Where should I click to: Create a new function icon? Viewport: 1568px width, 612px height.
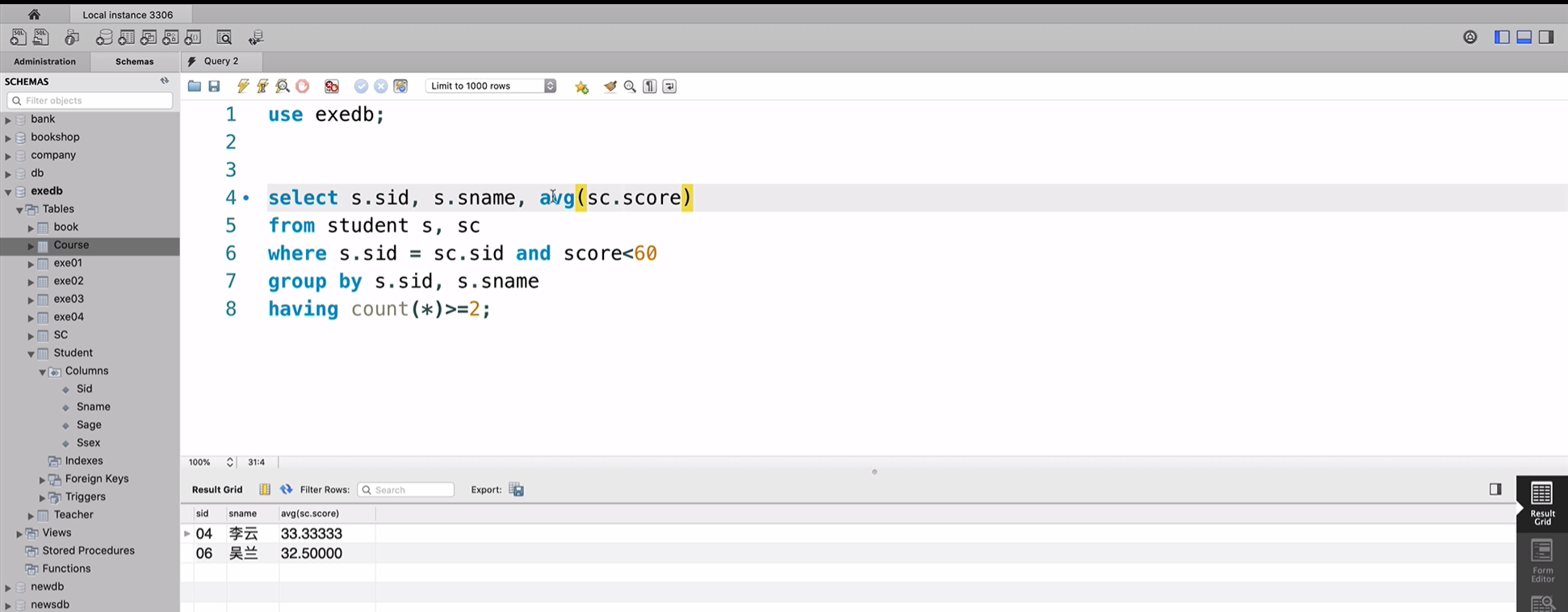click(192, 37)
